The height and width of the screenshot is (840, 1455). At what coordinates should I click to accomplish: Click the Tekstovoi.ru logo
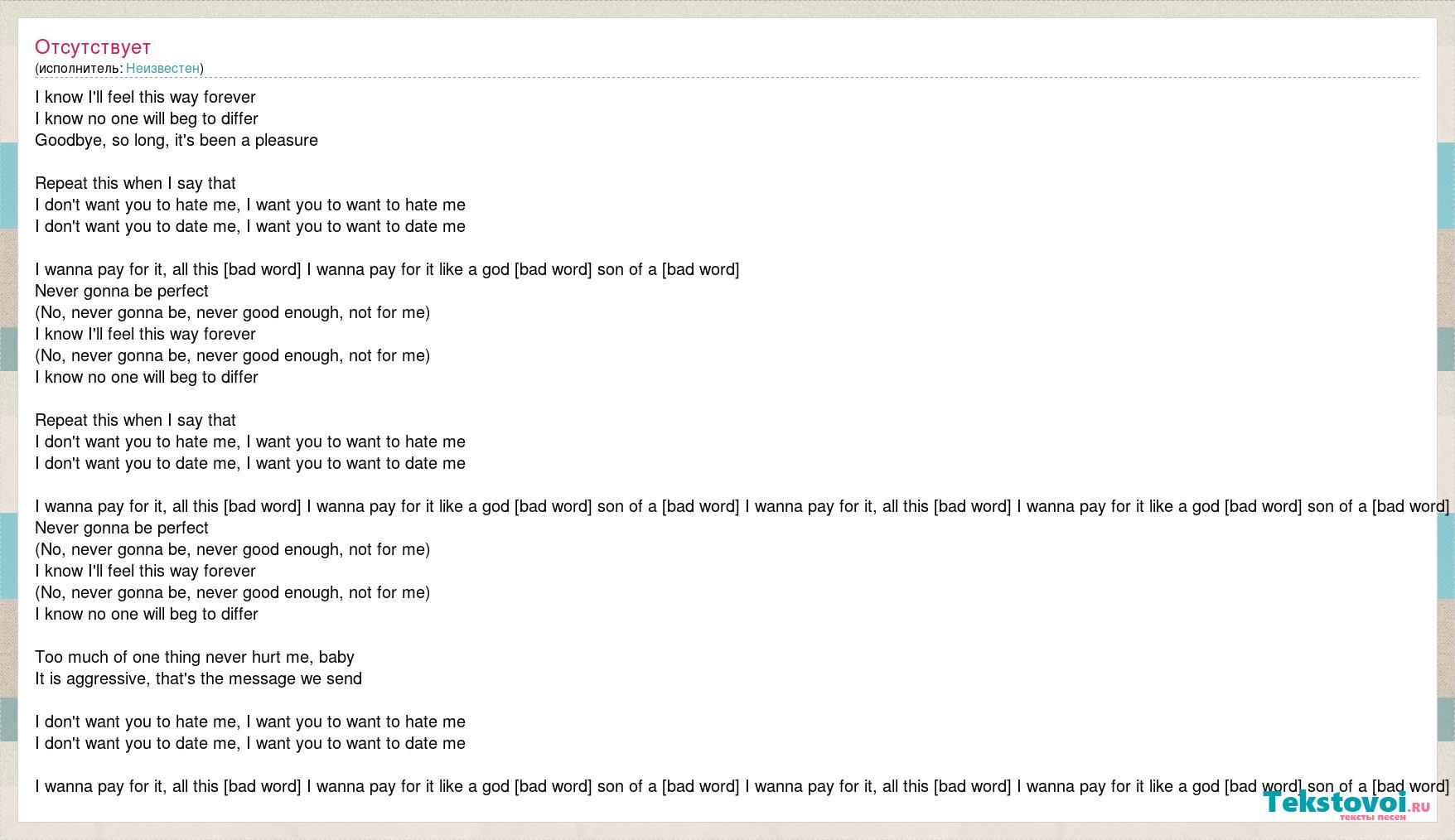click(1346, 804)
